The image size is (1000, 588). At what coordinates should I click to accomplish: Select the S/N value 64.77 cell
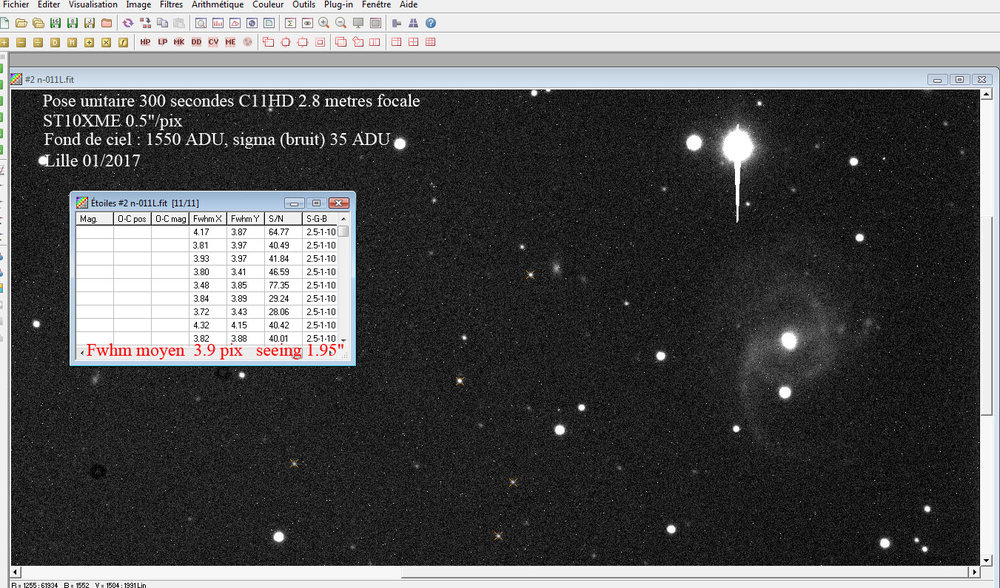[x=283, y=232]
